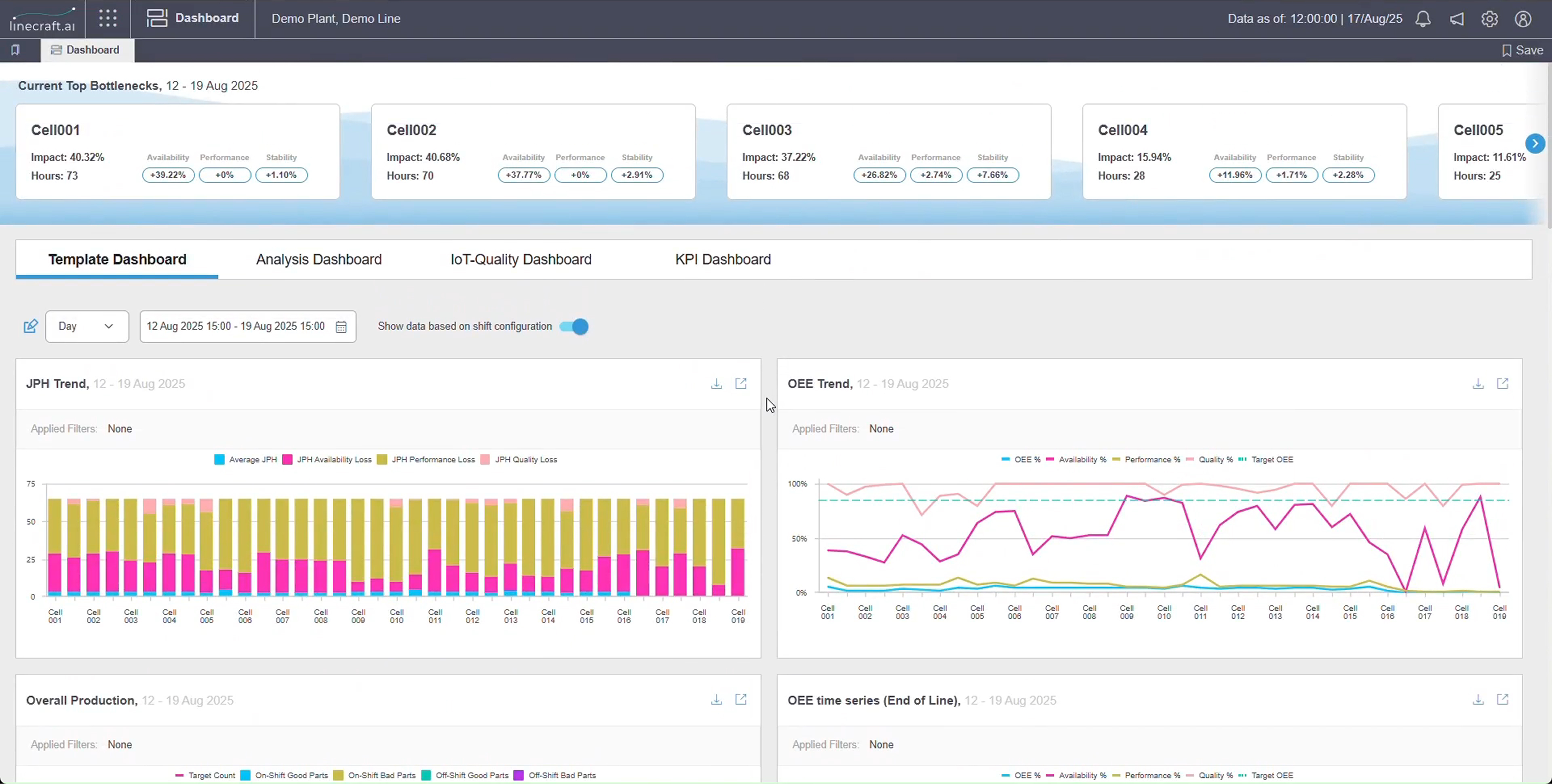Download the JPH Trend chart
The image size is (1552, 784).
click(716, 384)
